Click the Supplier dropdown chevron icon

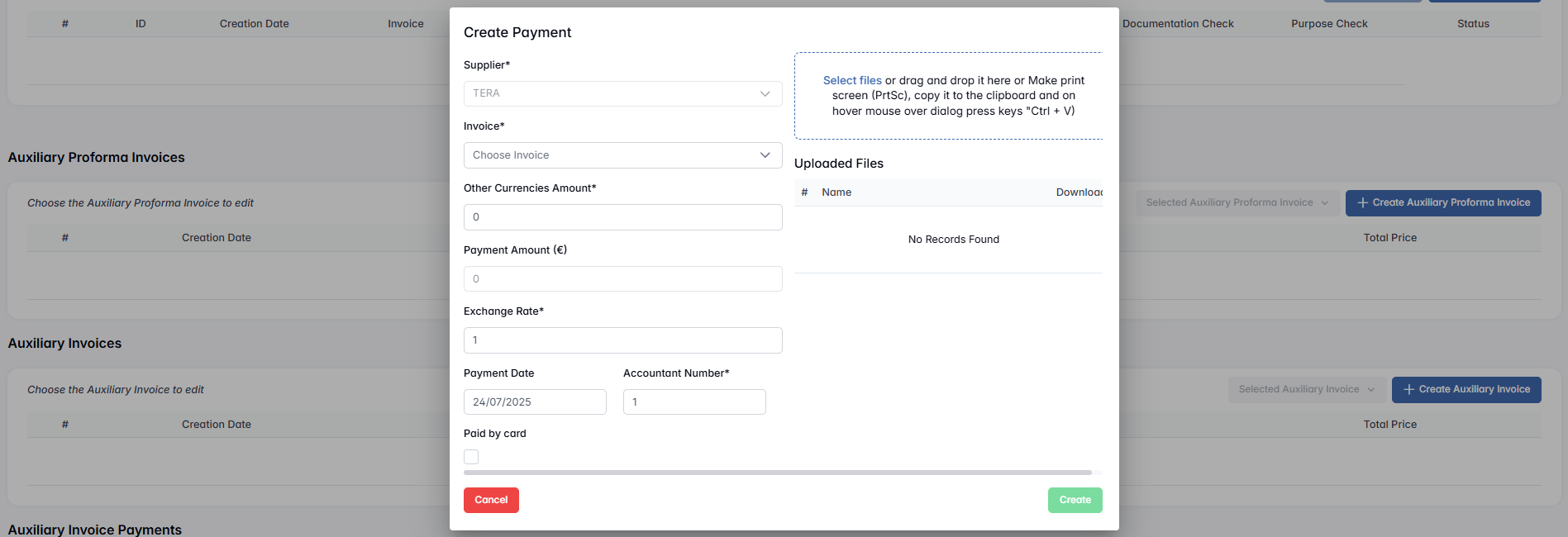pos(765,93)
